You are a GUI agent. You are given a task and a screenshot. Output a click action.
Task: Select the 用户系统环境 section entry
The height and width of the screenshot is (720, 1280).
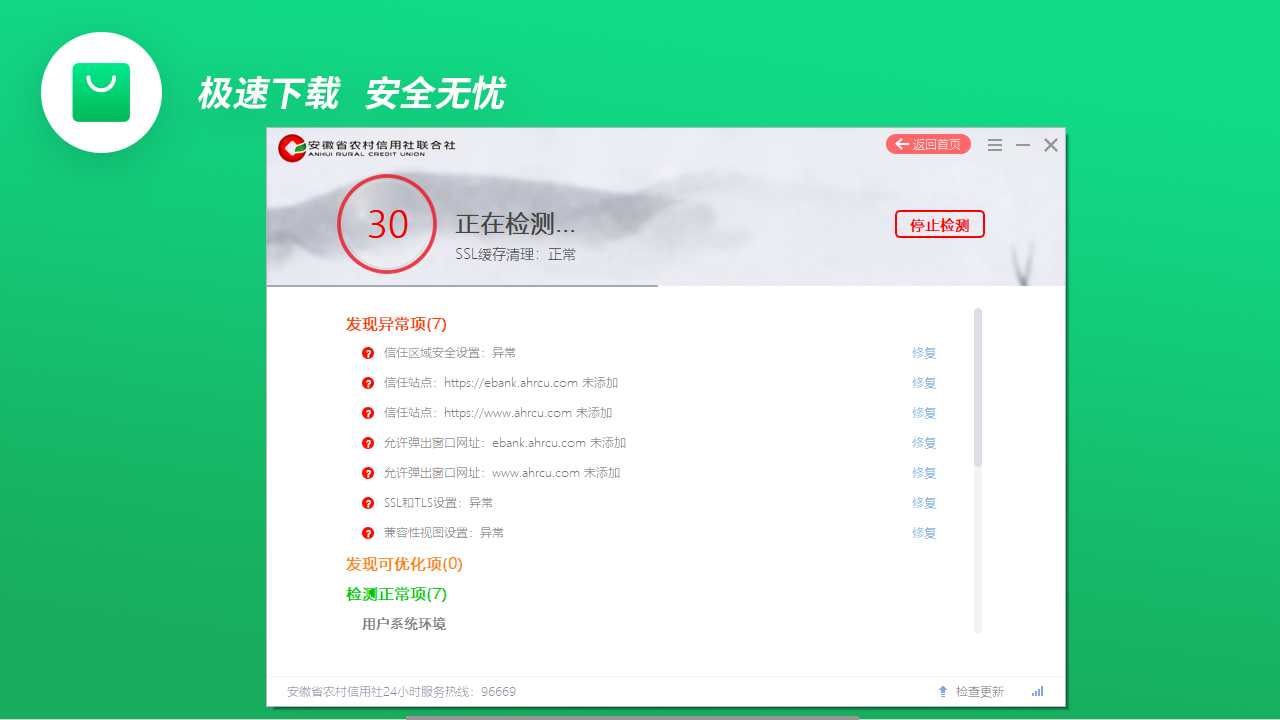pos(404,623)
